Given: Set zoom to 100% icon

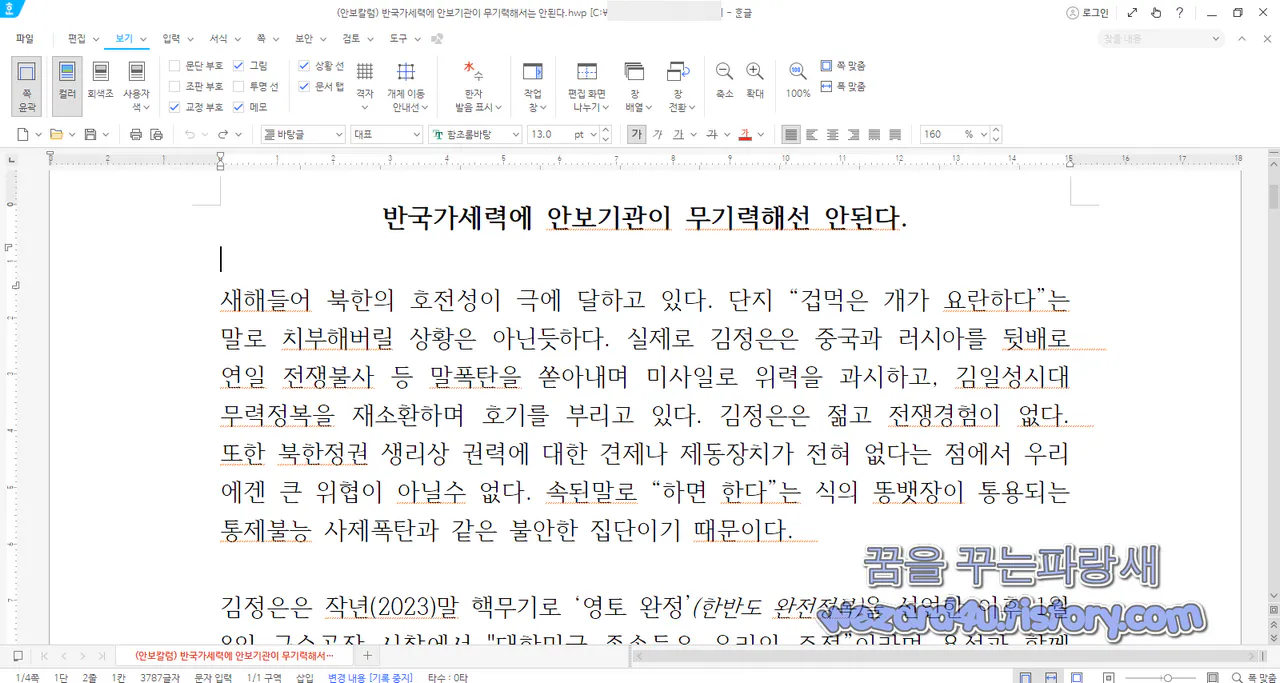Looking at the screenshot, I should click(798, 80).
